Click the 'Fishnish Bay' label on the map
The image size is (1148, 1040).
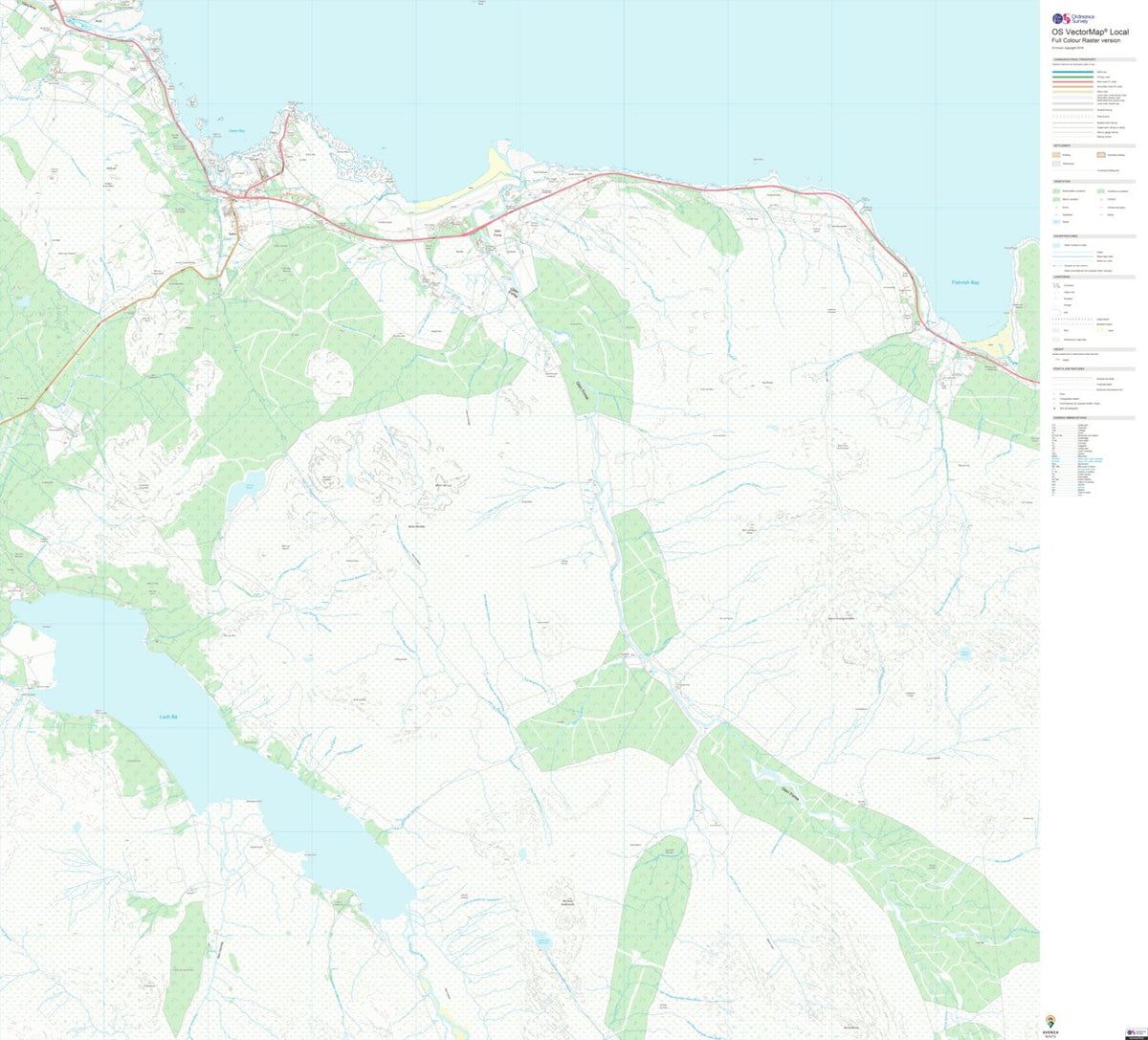967,282
